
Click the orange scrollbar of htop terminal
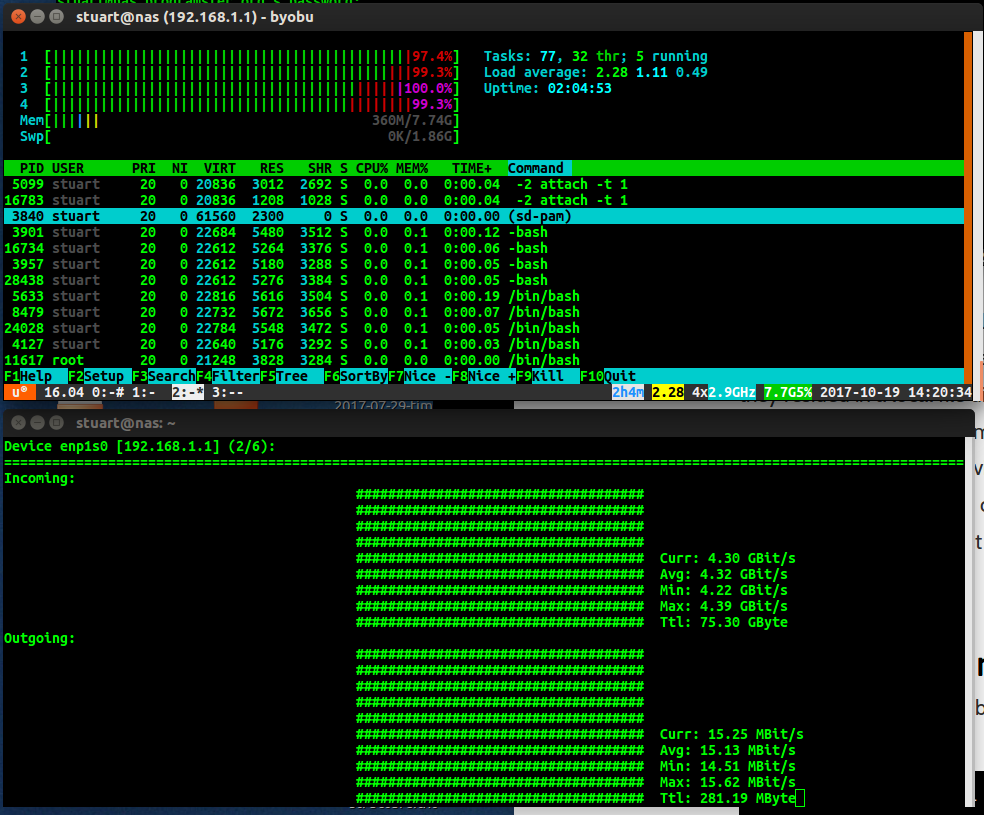[967, 200]
